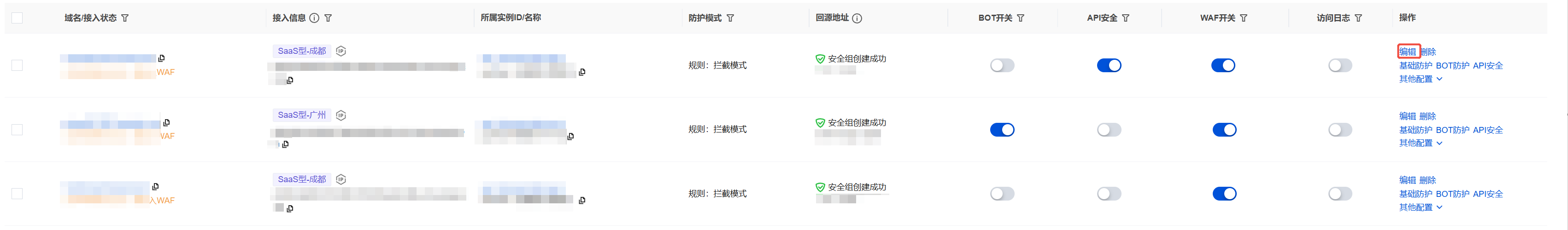Turn off API安全 toggle in first row
Viewport: 1568px width, 230px height.
click(x=1109, y=65)
